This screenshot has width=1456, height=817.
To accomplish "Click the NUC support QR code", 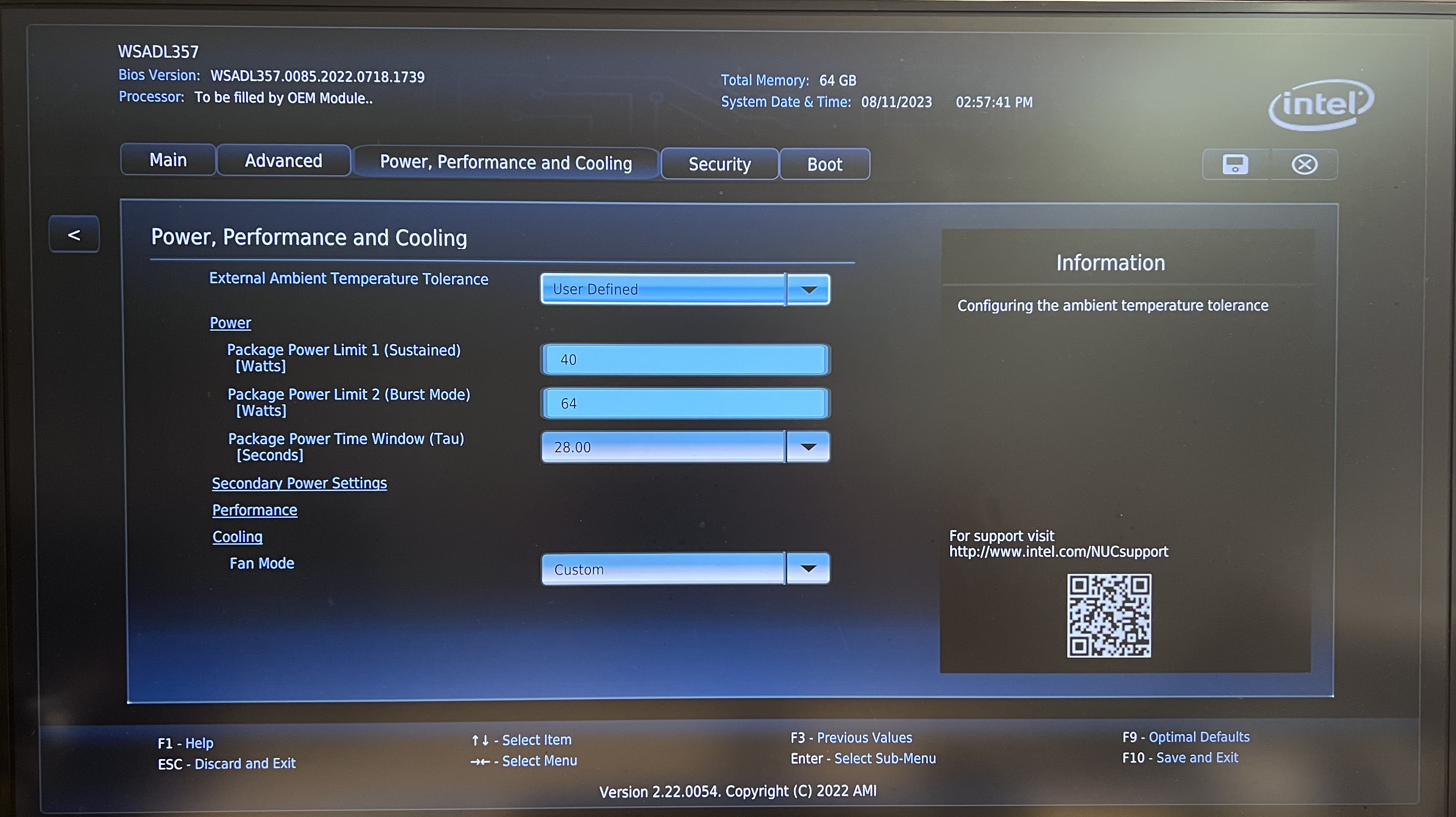I will coord(1110,615).
